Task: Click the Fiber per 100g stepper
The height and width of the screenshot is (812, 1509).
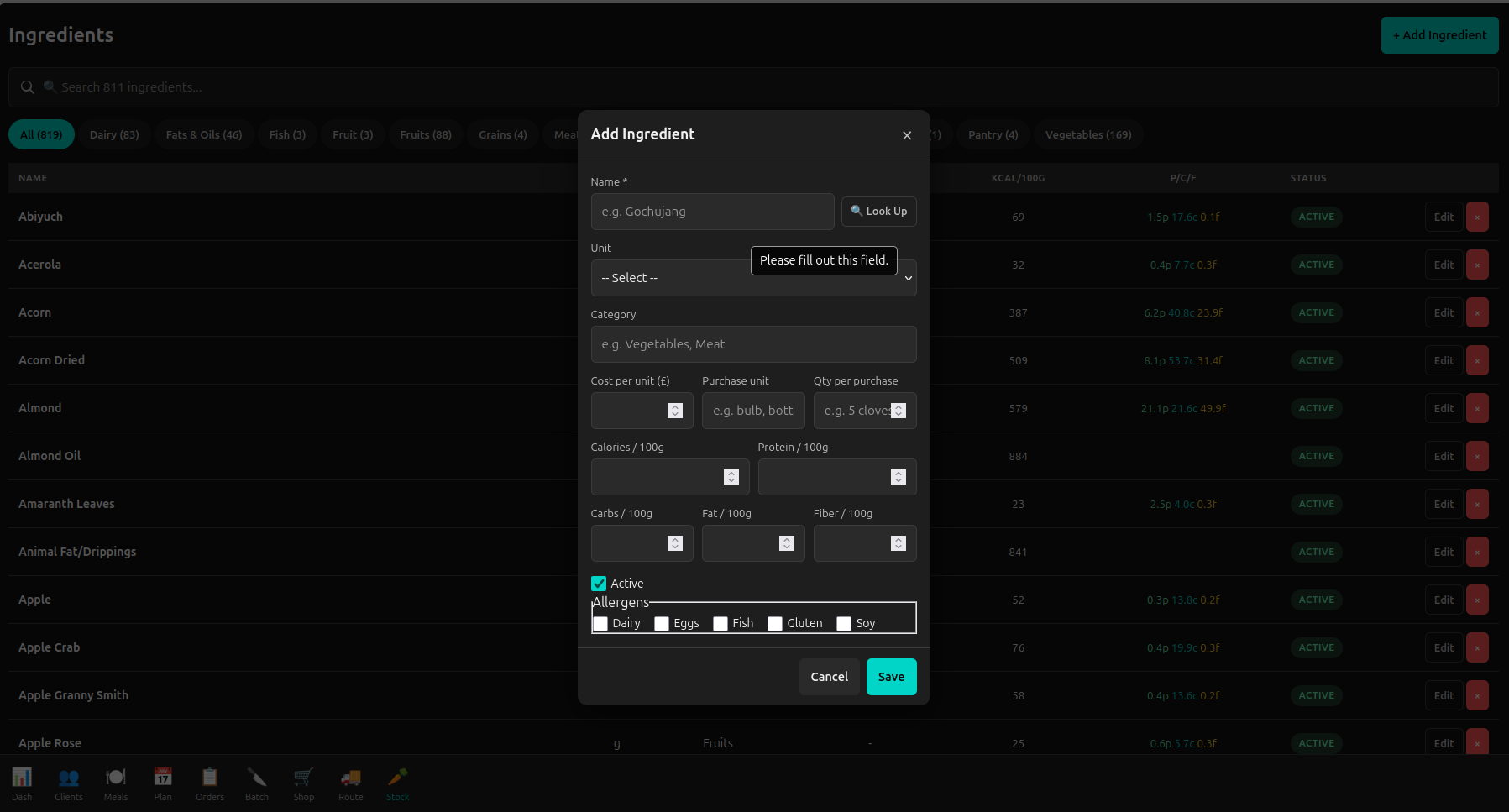Action: click(x=899, y=543)
